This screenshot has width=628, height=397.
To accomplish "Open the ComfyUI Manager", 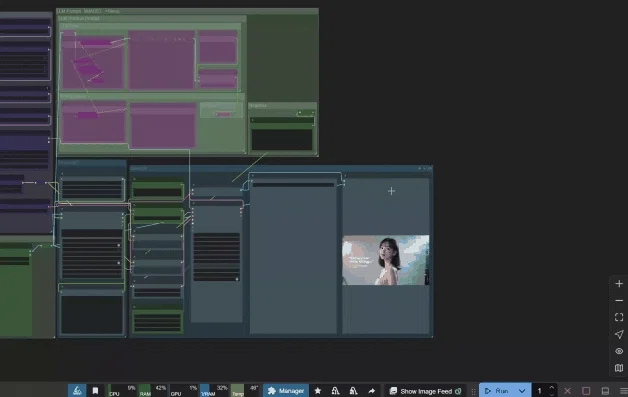I will tap(286, 391).
